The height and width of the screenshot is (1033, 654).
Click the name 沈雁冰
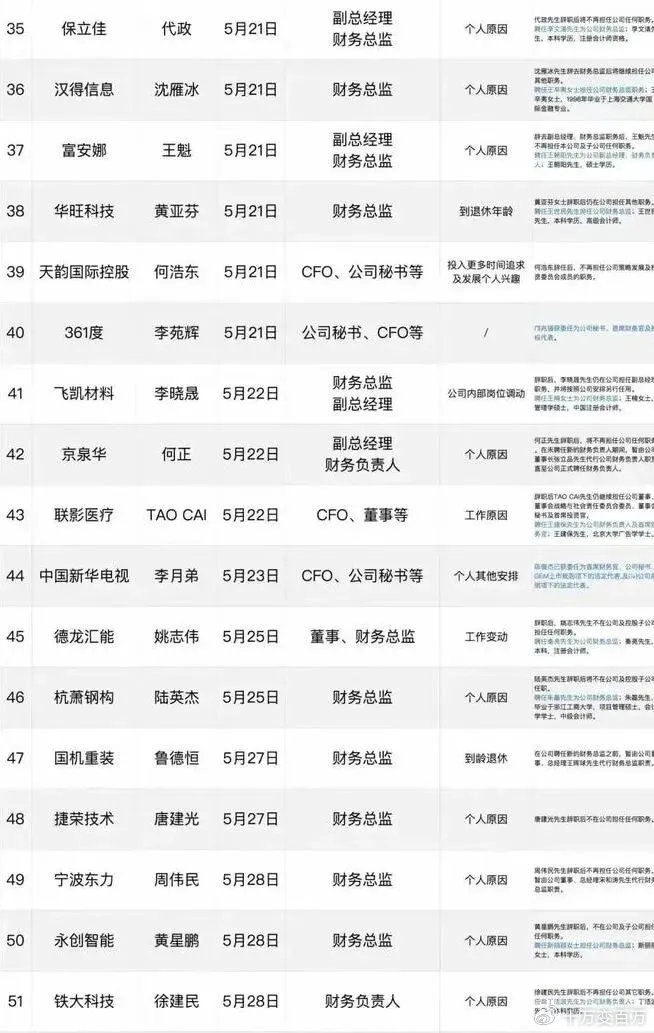177,90
